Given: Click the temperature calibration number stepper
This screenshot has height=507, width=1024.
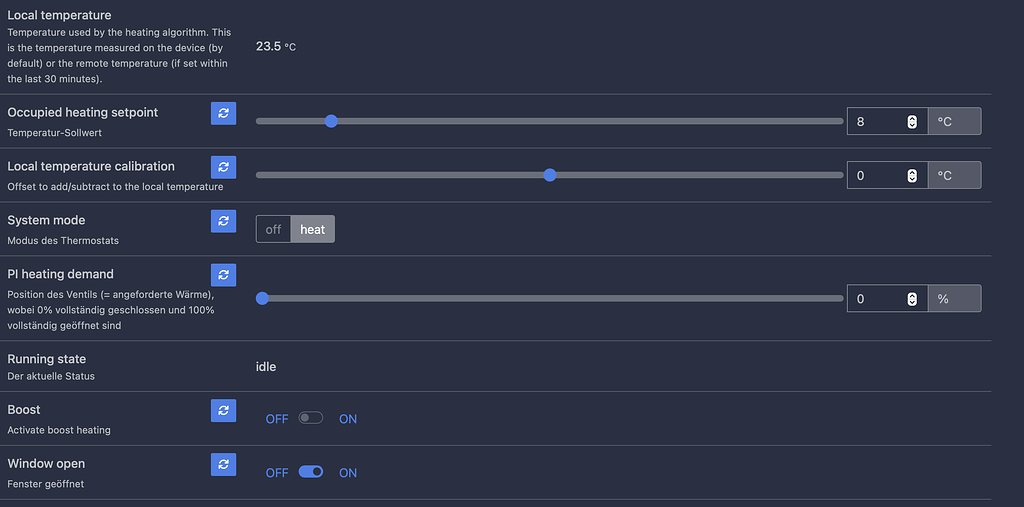Looking at the screenshot, I should (912, 175).
